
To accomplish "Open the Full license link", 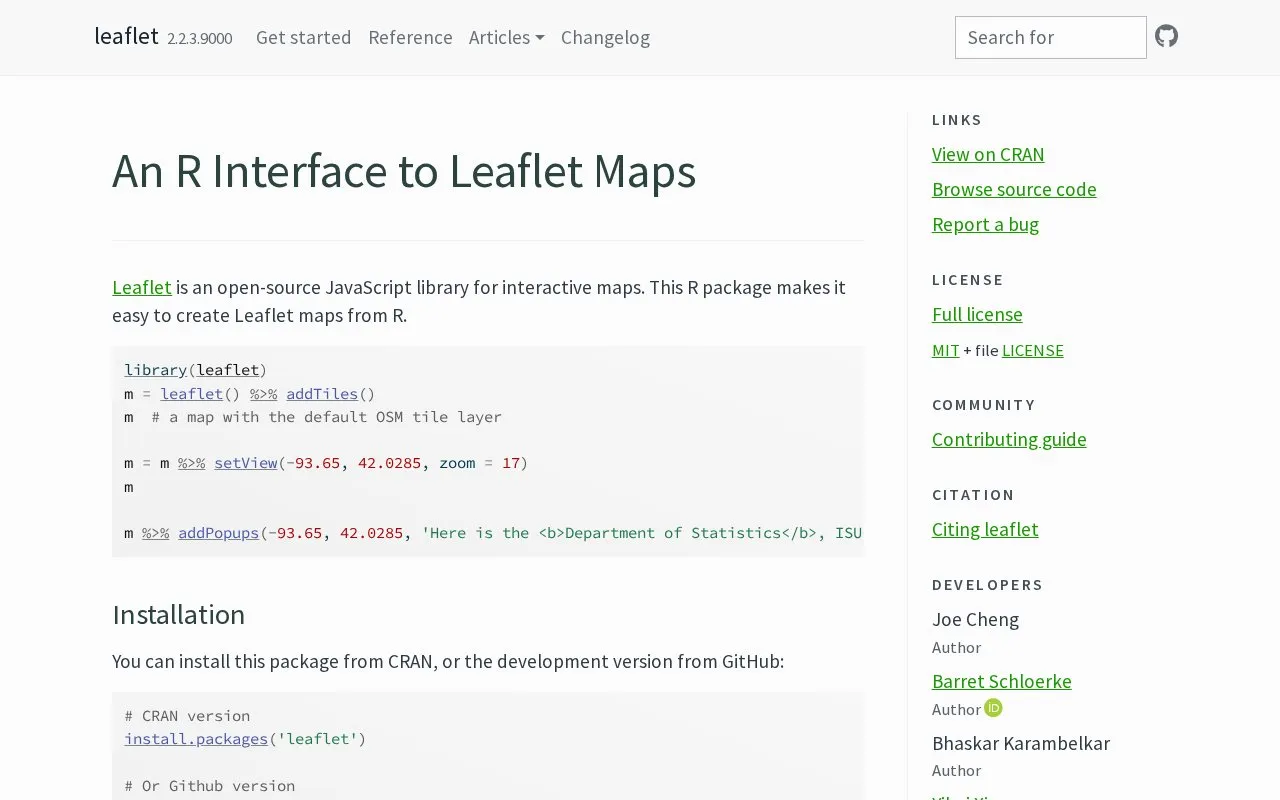I will tap(977, 314).
